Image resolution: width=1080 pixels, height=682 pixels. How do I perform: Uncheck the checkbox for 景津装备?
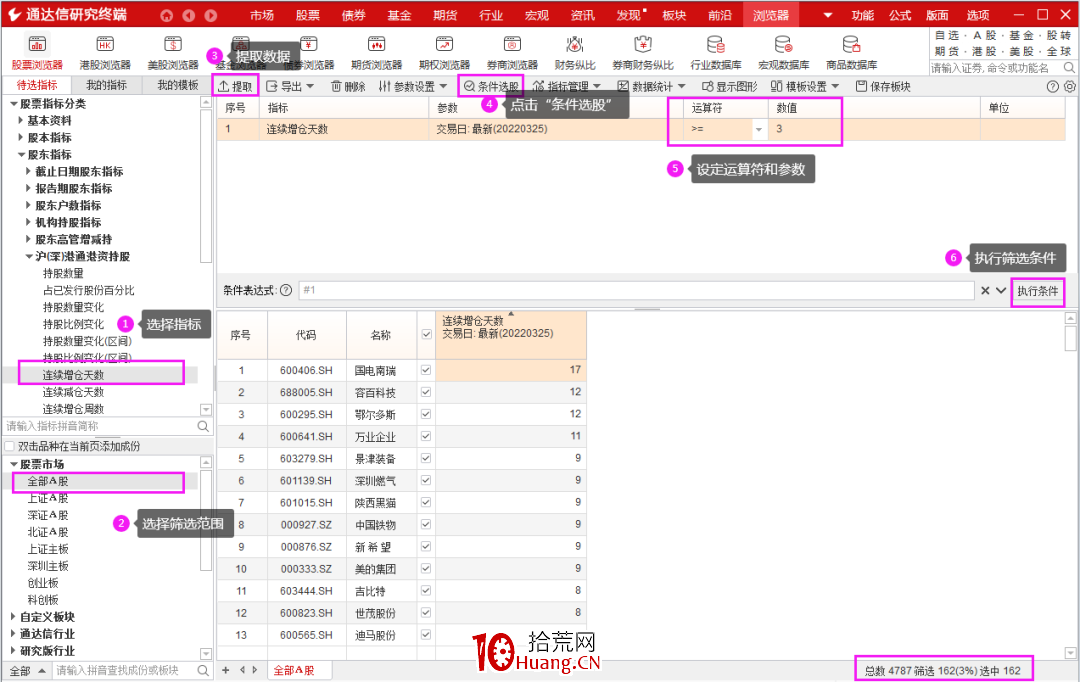426,458
